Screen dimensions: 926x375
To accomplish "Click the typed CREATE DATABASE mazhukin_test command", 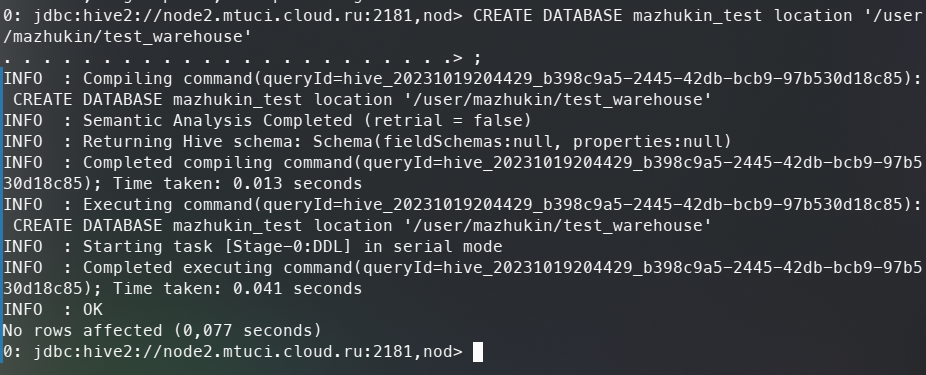I will [x=697, y=15].
